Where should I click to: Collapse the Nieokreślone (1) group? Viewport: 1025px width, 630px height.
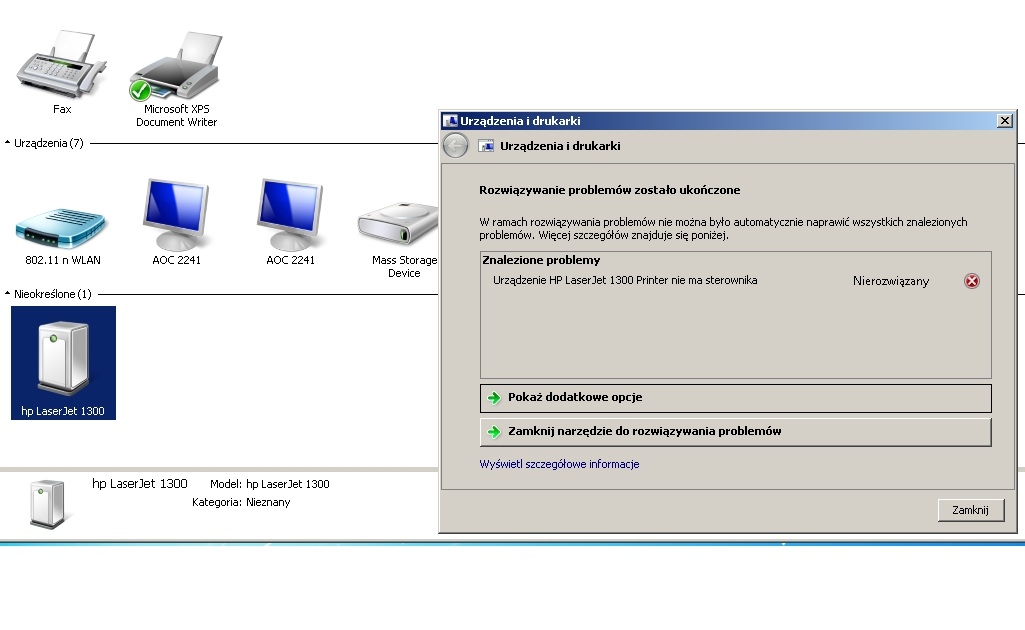tap(7, 294)
